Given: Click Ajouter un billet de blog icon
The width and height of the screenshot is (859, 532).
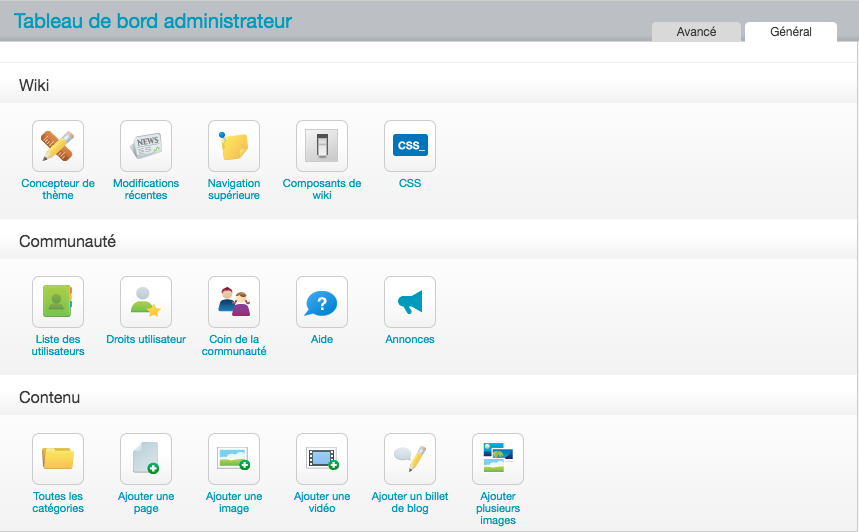Looking at the screenshot, I should tap(410, 459).
